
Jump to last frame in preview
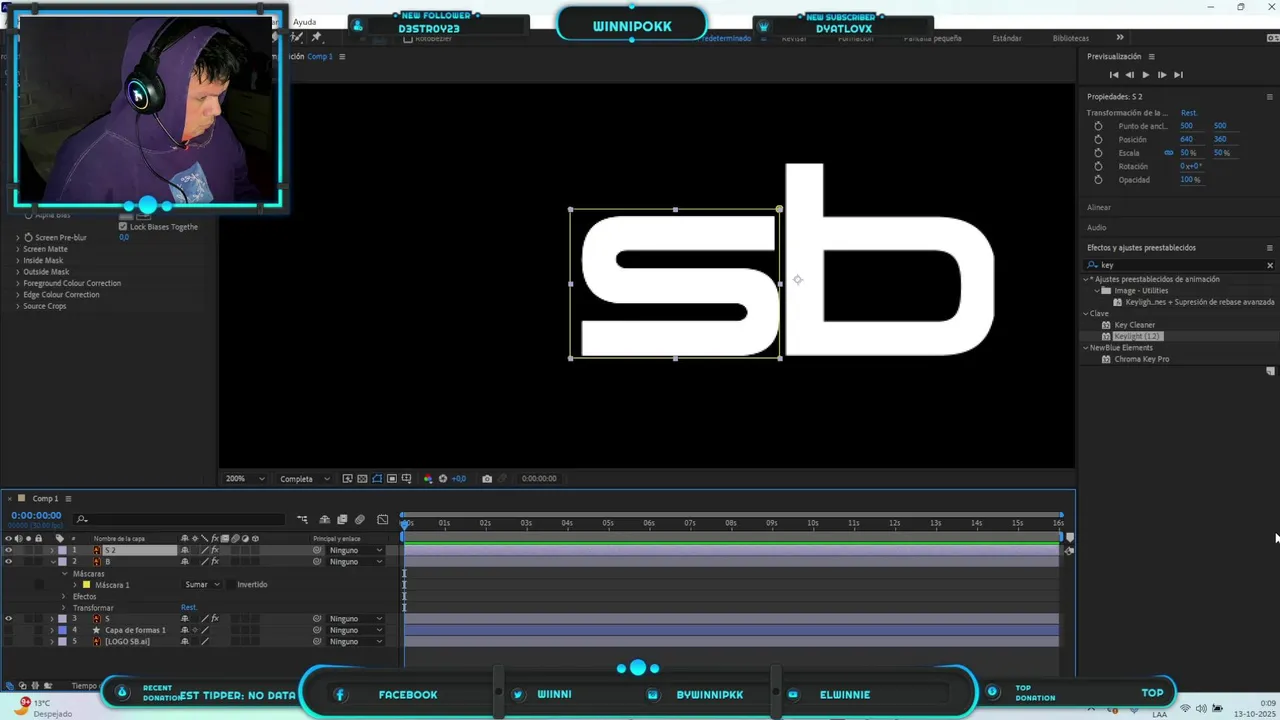coord(1178,75)
